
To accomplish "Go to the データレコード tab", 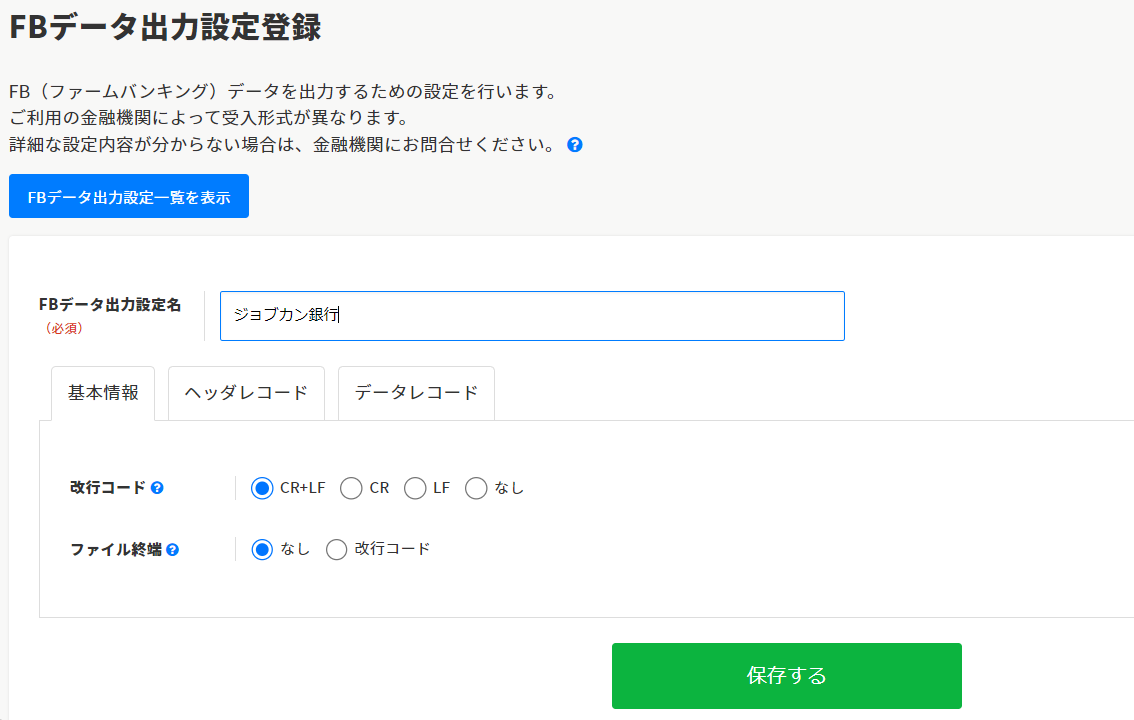I will coord(416,393).
